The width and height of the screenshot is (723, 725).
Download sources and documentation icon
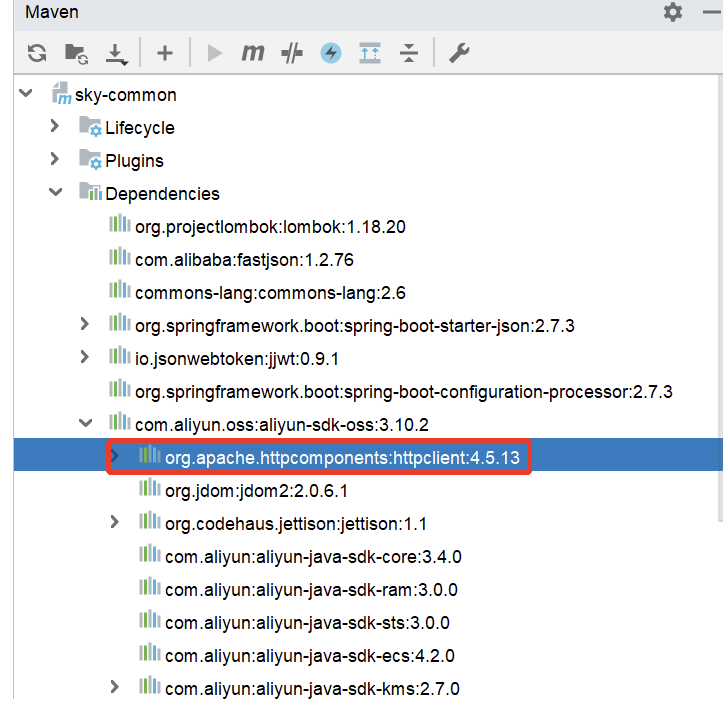116,54
